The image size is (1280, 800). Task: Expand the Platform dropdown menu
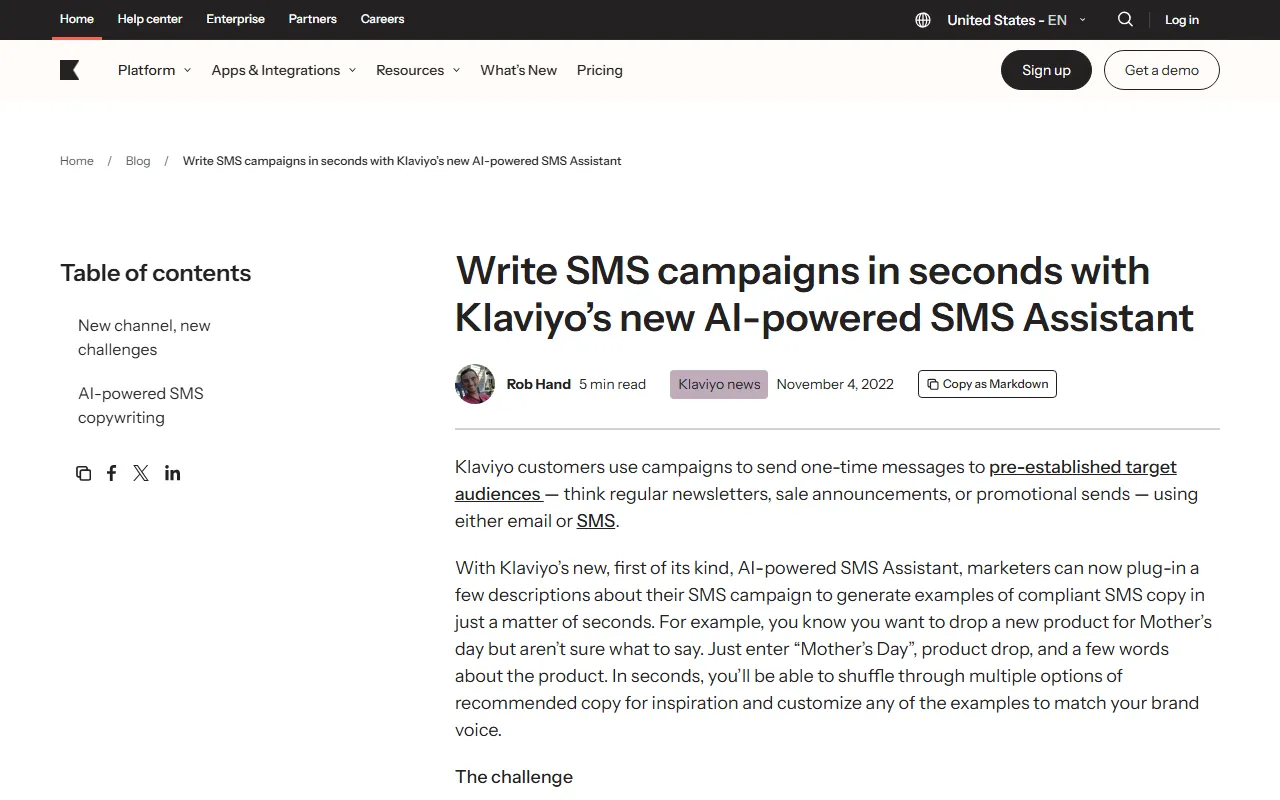click(x=154, y=70)
